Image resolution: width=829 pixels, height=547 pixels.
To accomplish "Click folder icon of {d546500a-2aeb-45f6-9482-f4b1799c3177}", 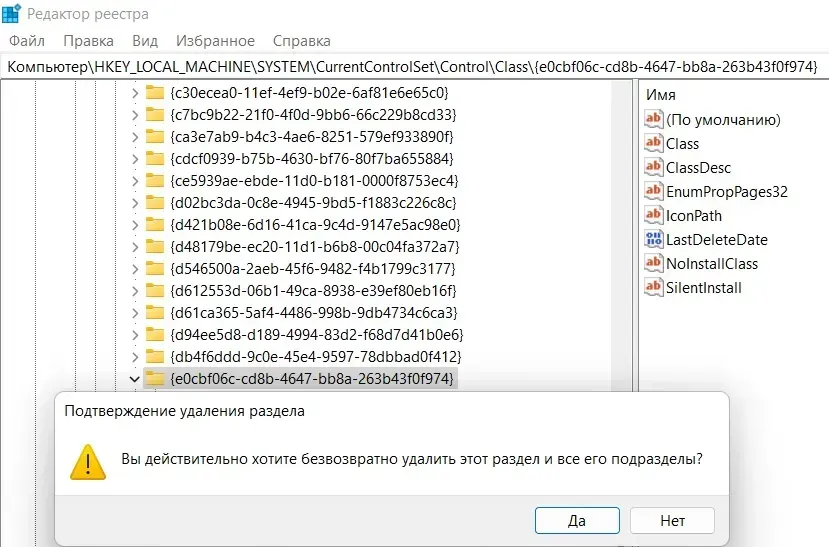I will [155, 268].
